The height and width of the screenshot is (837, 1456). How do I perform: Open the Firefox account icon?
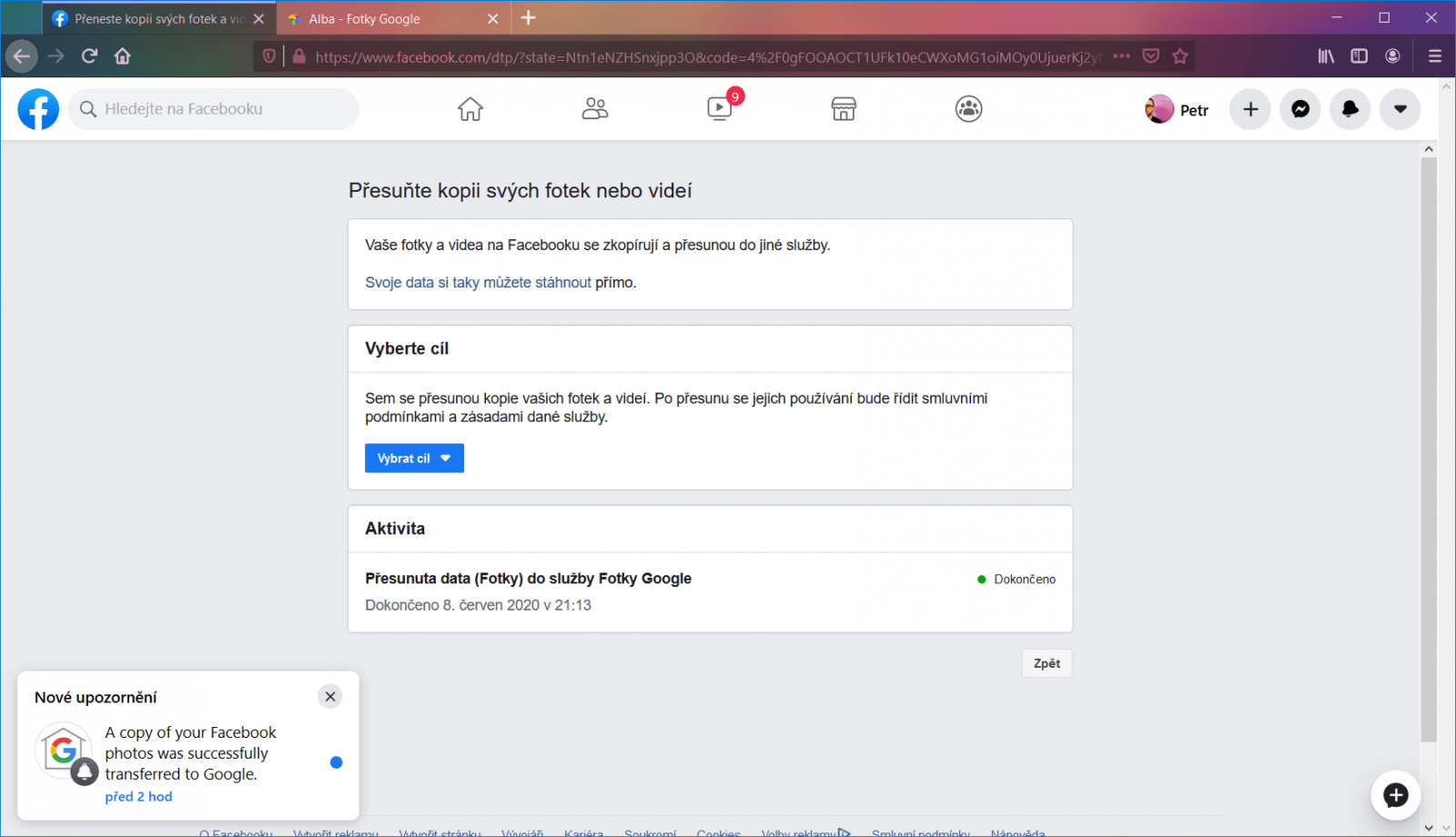[1392, 56]
